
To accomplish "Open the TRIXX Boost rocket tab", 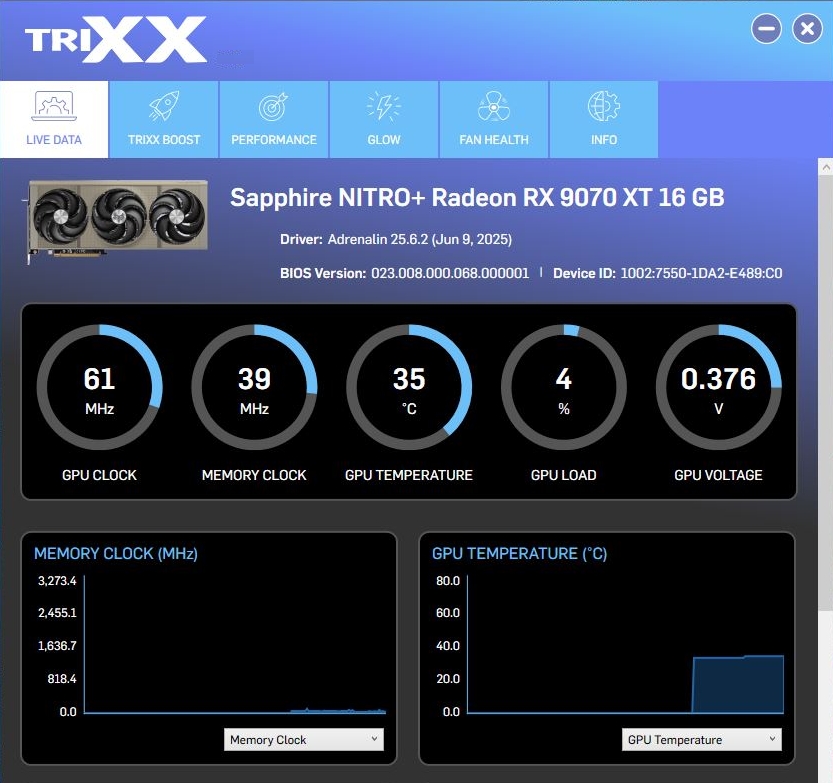I will point(164,120).
